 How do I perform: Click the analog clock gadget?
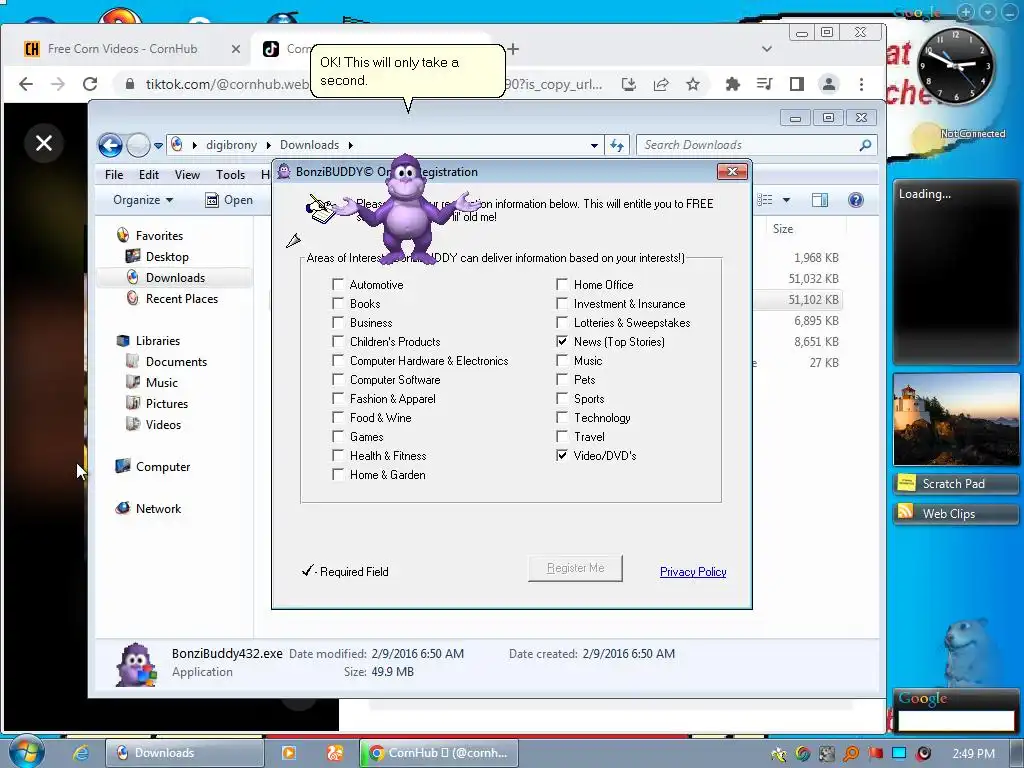point(955,67)
